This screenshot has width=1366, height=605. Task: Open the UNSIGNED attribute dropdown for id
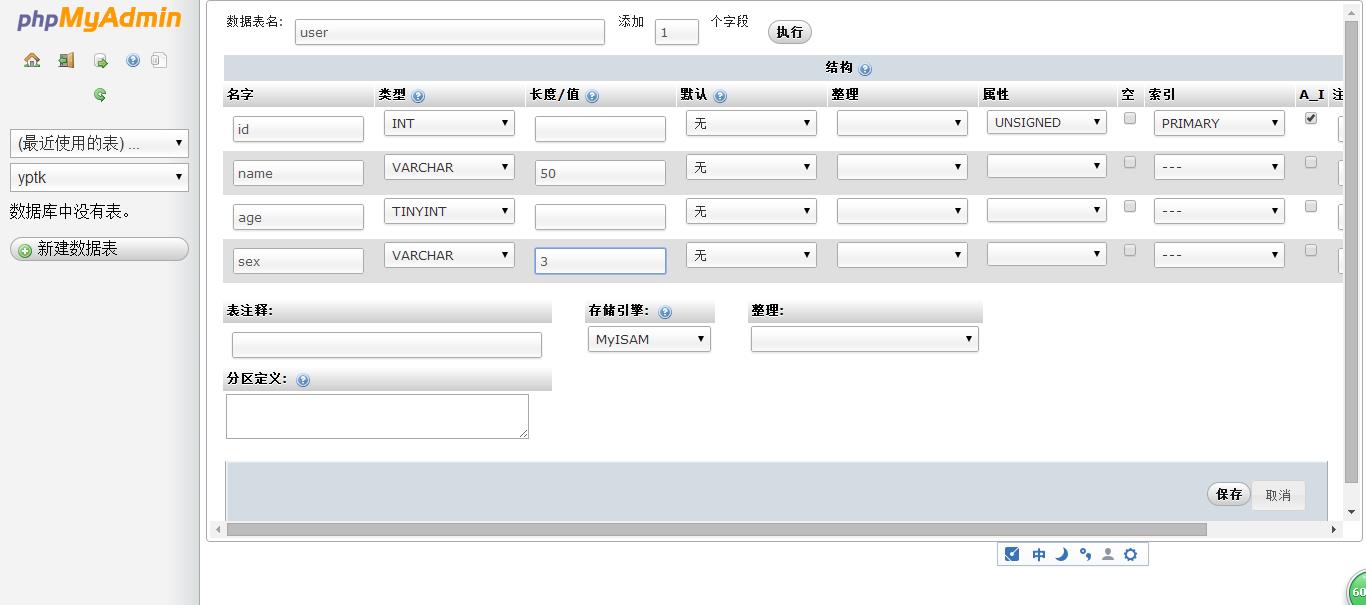coord(1047,122)
